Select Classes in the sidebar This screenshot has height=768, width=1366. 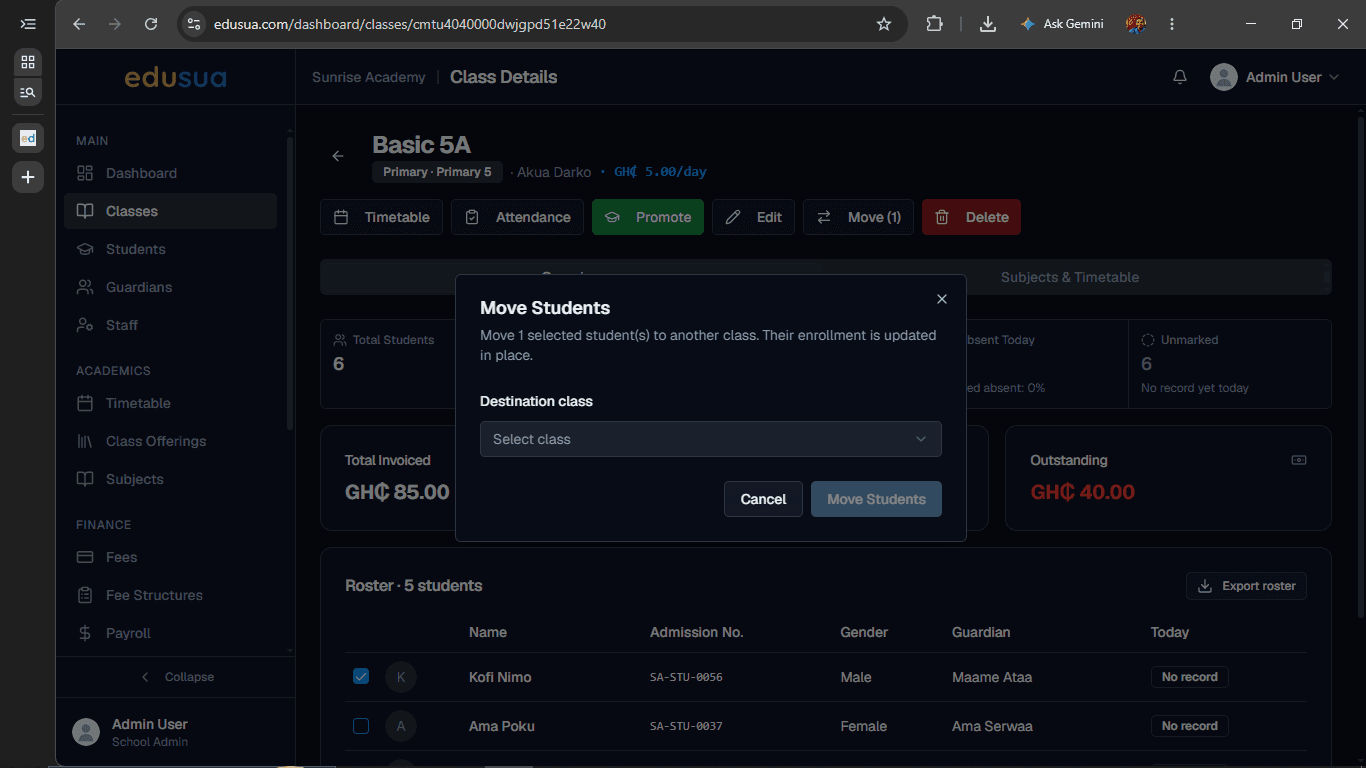(170, 211)
